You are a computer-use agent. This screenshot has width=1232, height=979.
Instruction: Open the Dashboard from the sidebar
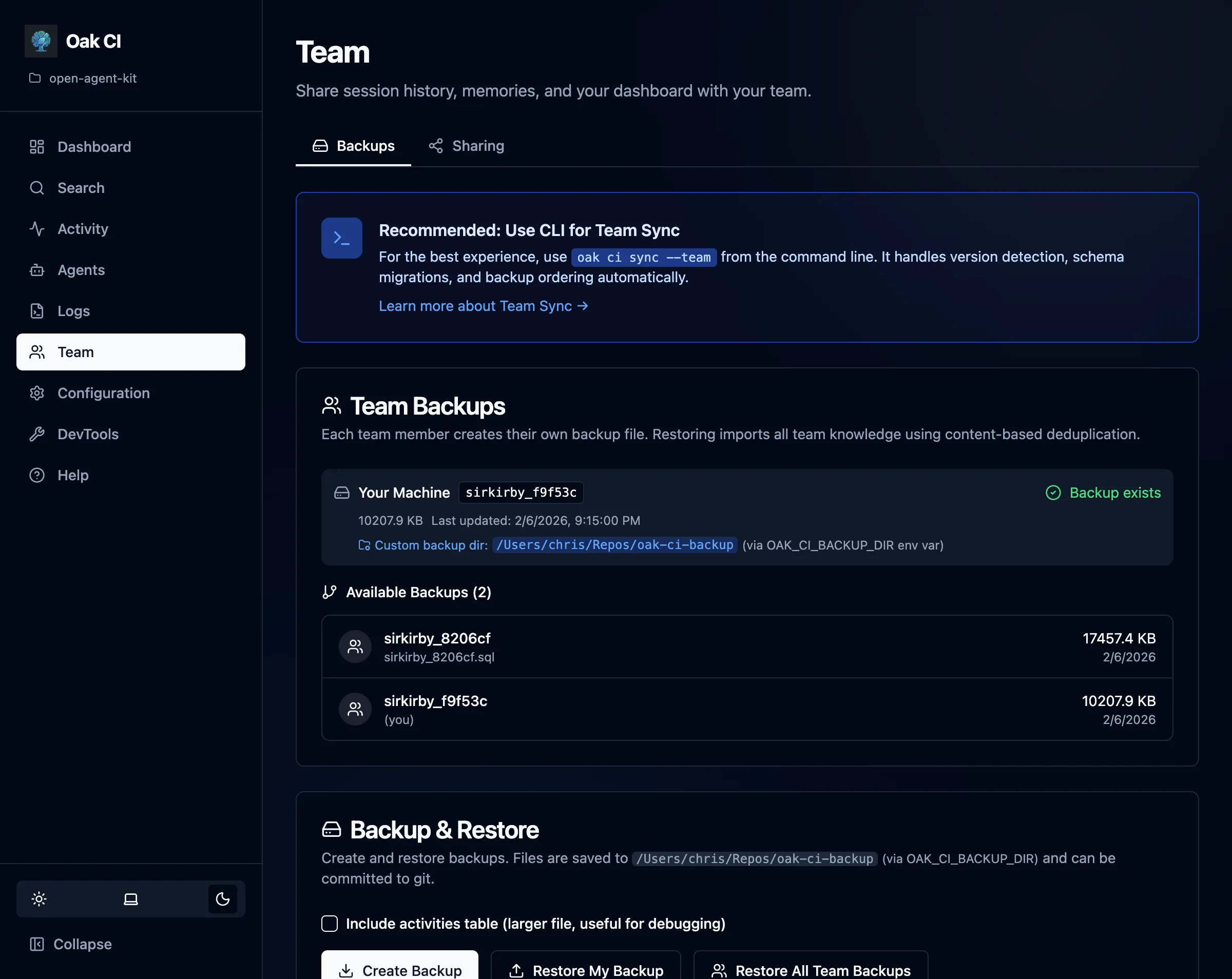point(94,146)
